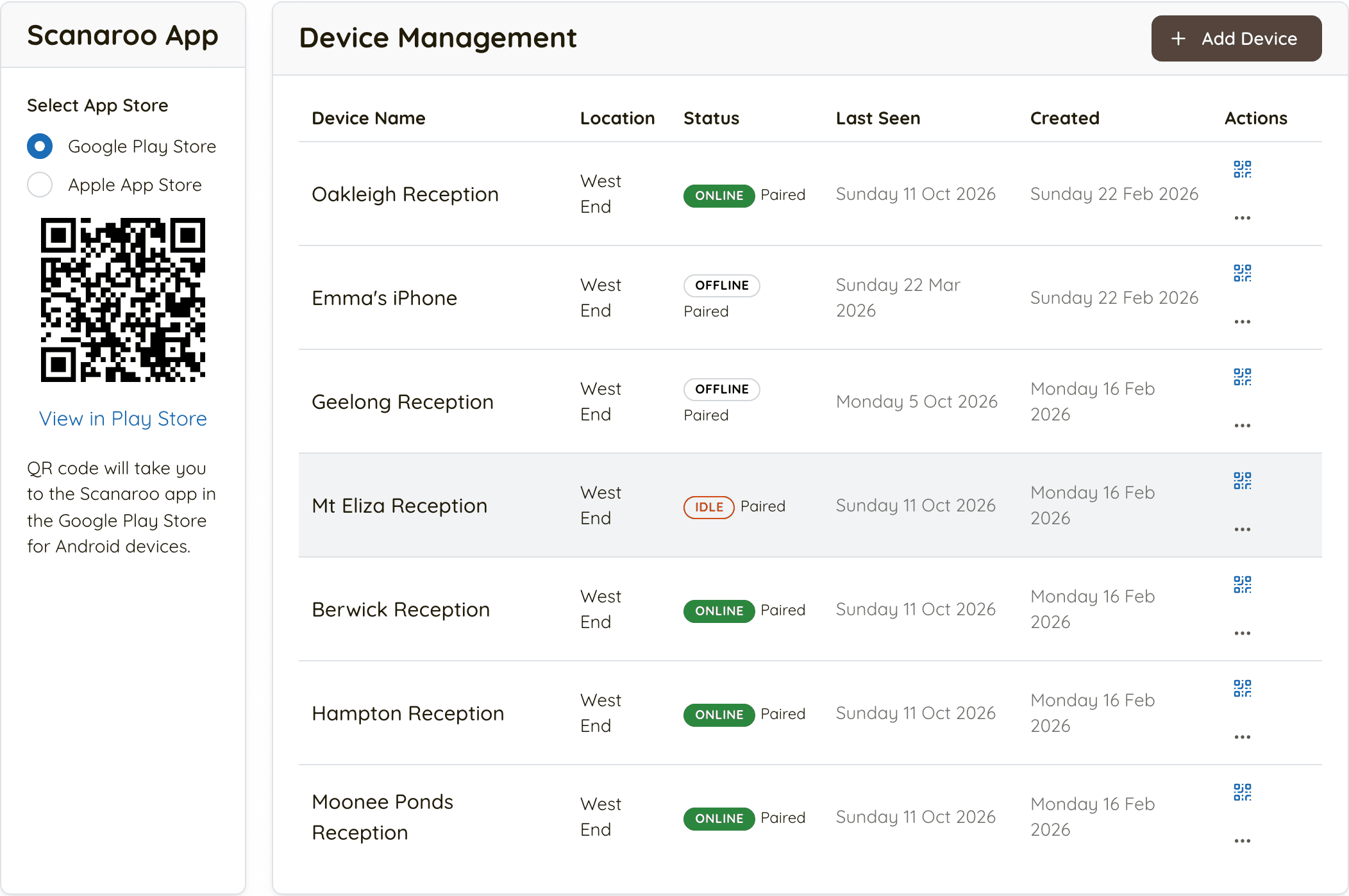Image resolution: width=1349 pixels, height=896 pixels.
Task: Select the Mt Eliza Reception device name
Action: click(x=399, y=506)
